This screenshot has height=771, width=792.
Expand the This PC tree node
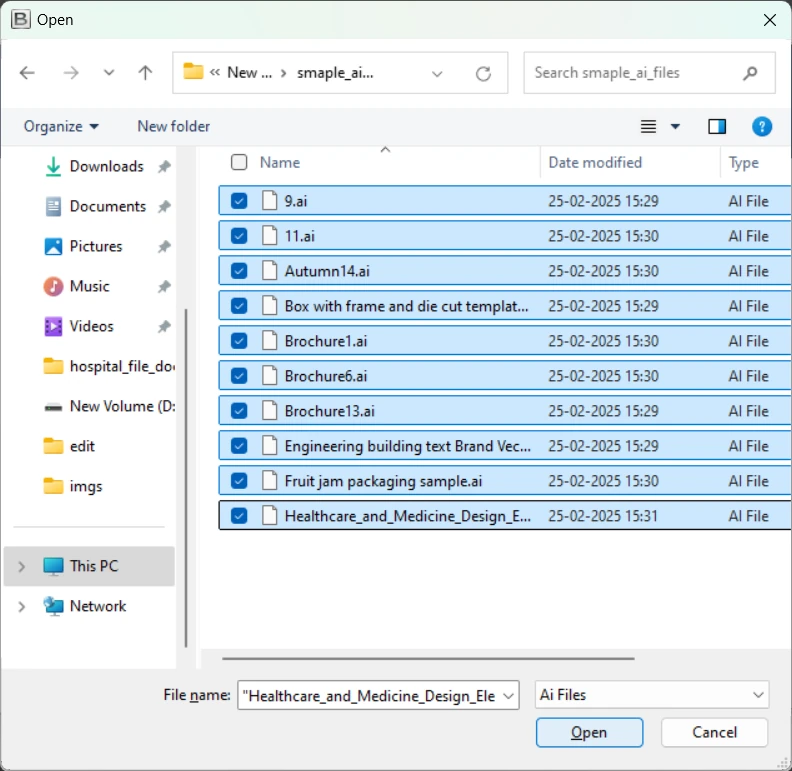(22, 566)
